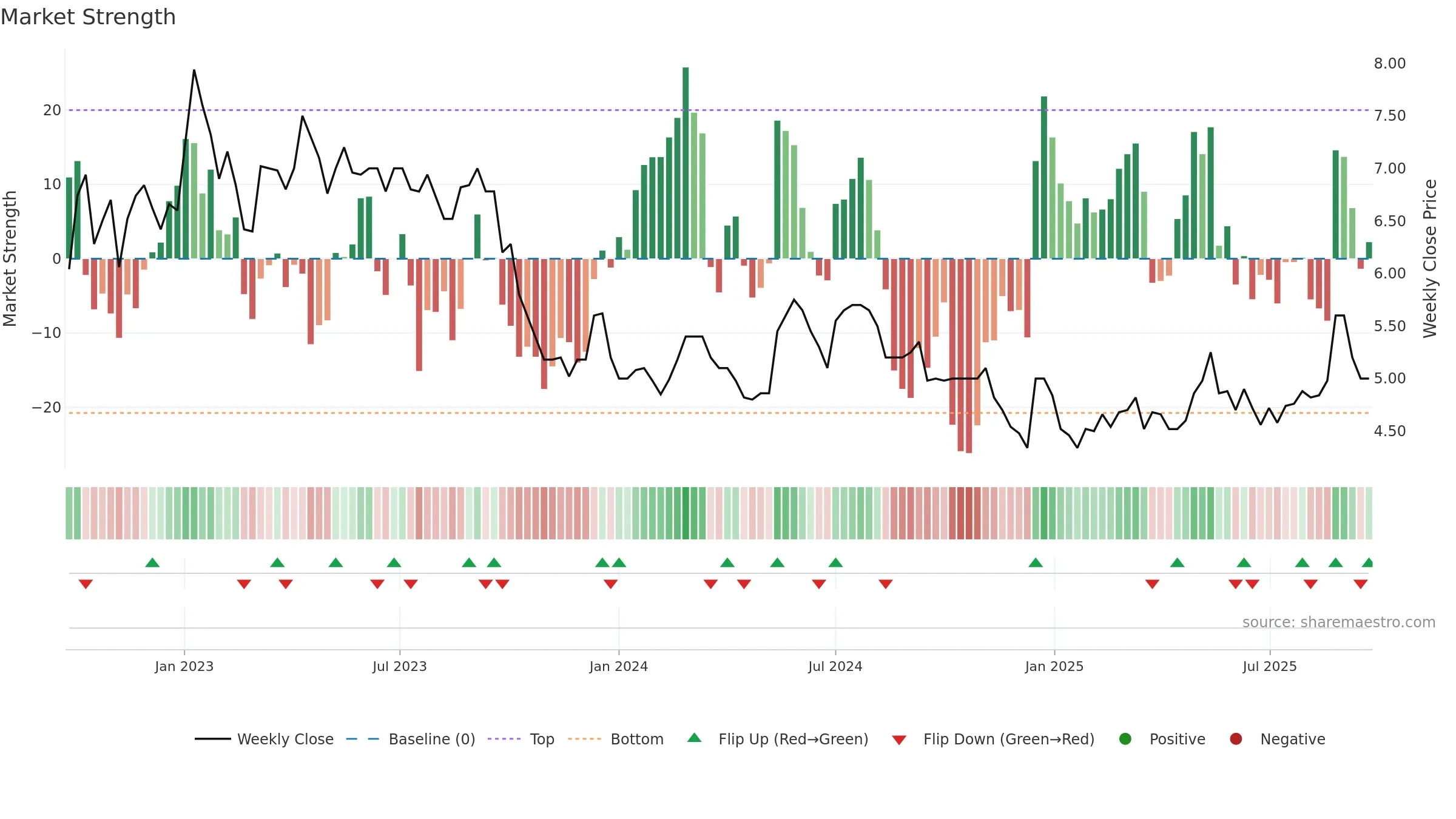Click the '−20' tick on the left axis

click(47, 408)
